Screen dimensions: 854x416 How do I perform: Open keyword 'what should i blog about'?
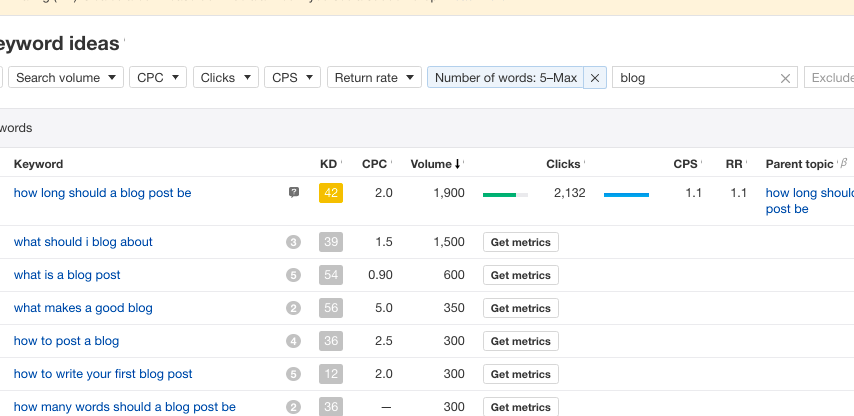pos(83,242)
